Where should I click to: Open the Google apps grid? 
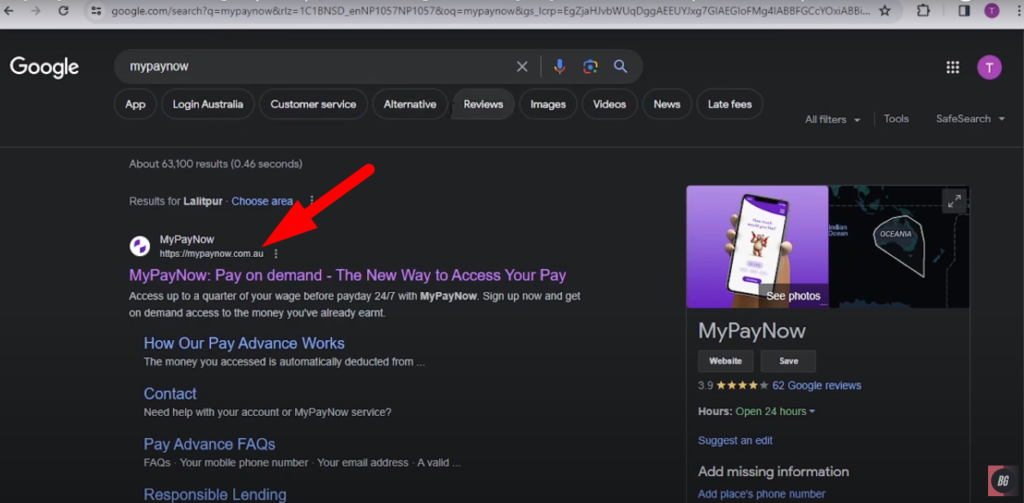952,67
